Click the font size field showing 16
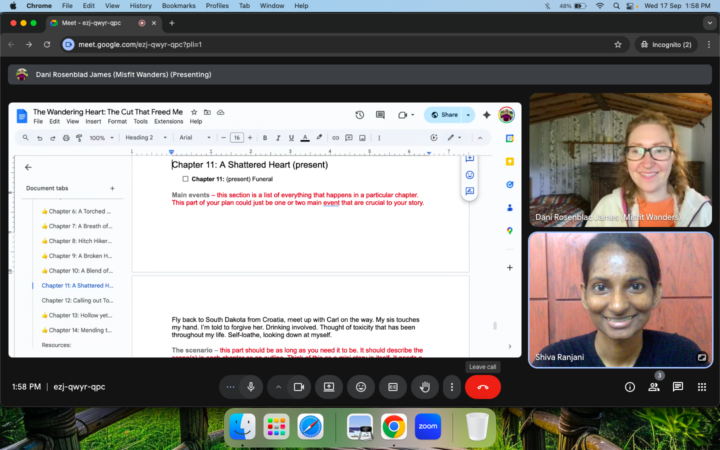The height and width of the screenshot is (450, 720). pyautogui.click(x=237, y=138)
